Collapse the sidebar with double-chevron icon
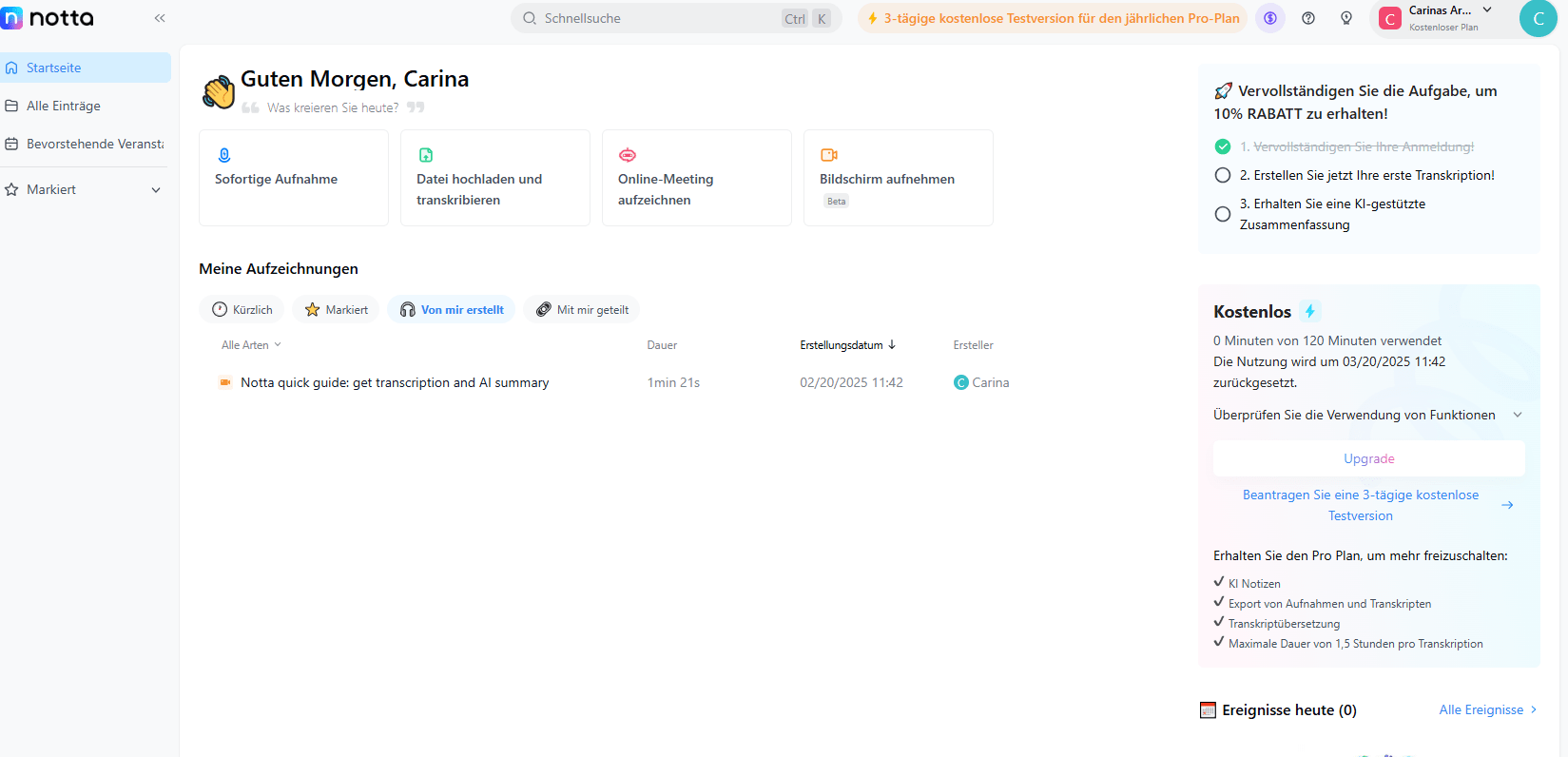This screenshot has width=1568, height=757. pyautogui.click(x=160, y=18)
